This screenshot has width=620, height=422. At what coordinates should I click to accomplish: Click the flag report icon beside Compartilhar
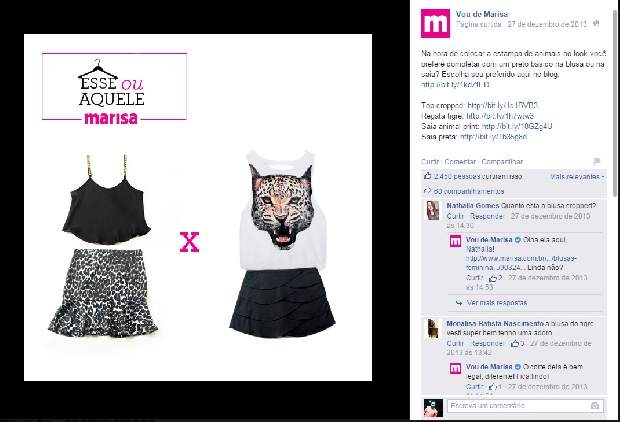coord(597,161)
